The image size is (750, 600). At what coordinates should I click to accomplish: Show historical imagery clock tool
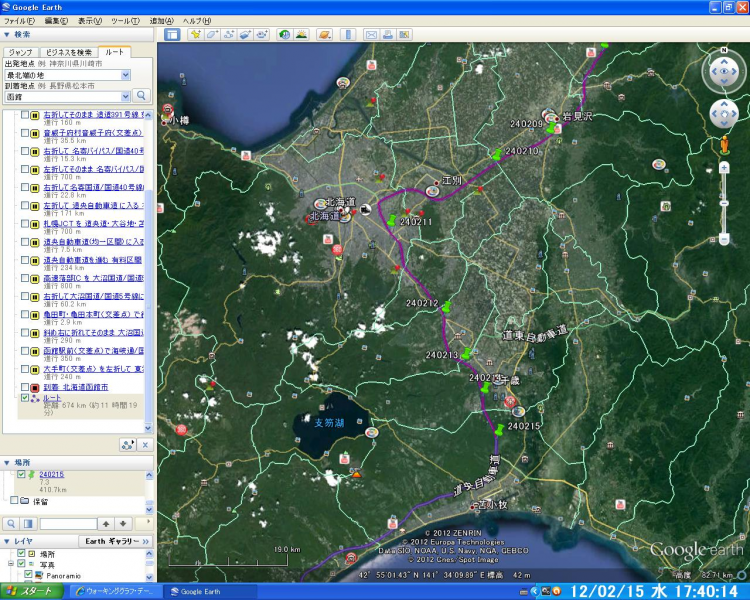[x=285, y=34]
